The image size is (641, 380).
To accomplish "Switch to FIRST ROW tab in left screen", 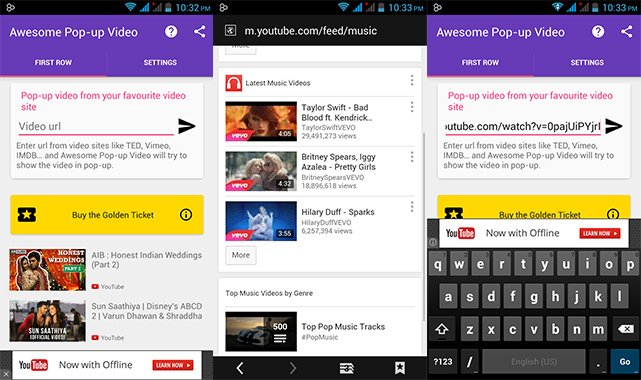I will click(53, 63).
